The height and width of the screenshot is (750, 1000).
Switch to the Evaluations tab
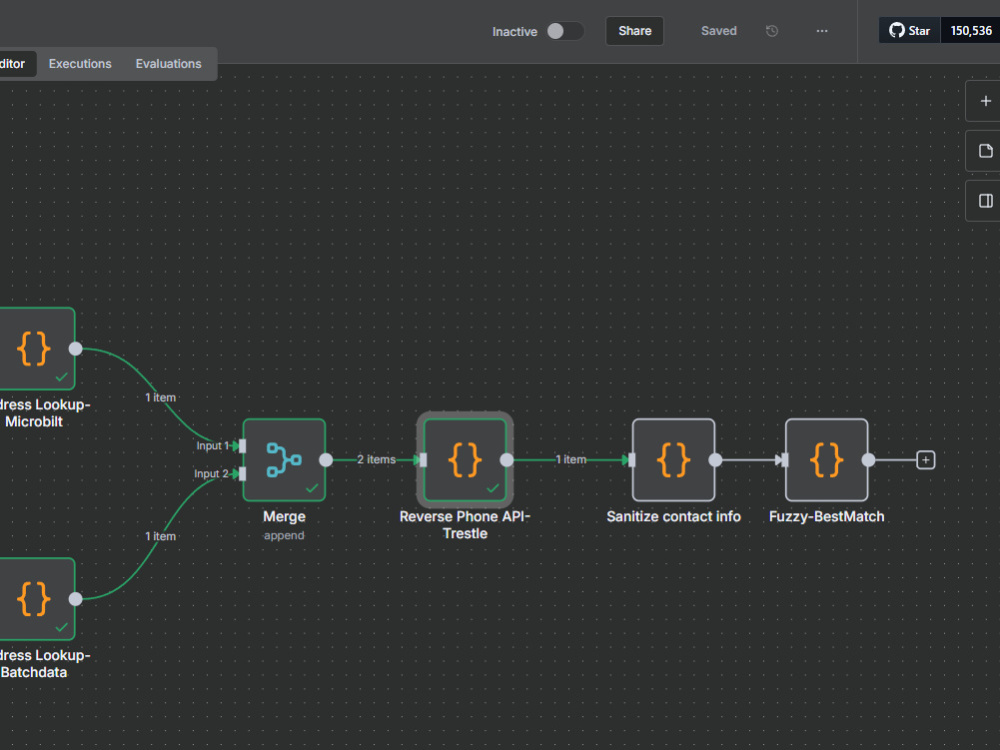[x=168, y=64]
